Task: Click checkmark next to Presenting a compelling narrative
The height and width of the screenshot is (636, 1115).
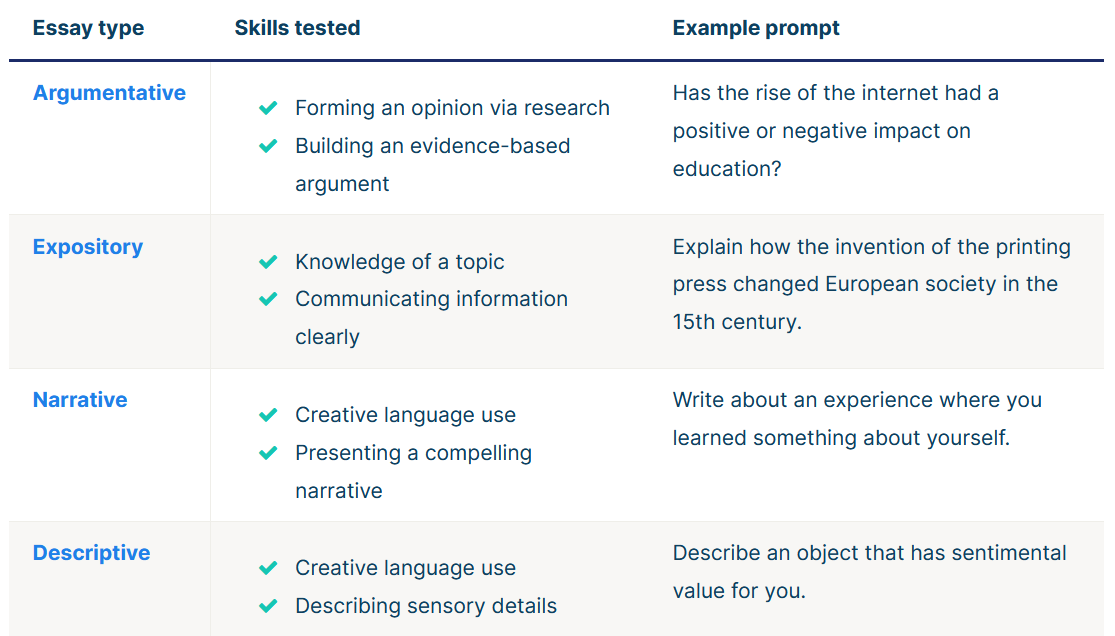Action: coord(268,453)
